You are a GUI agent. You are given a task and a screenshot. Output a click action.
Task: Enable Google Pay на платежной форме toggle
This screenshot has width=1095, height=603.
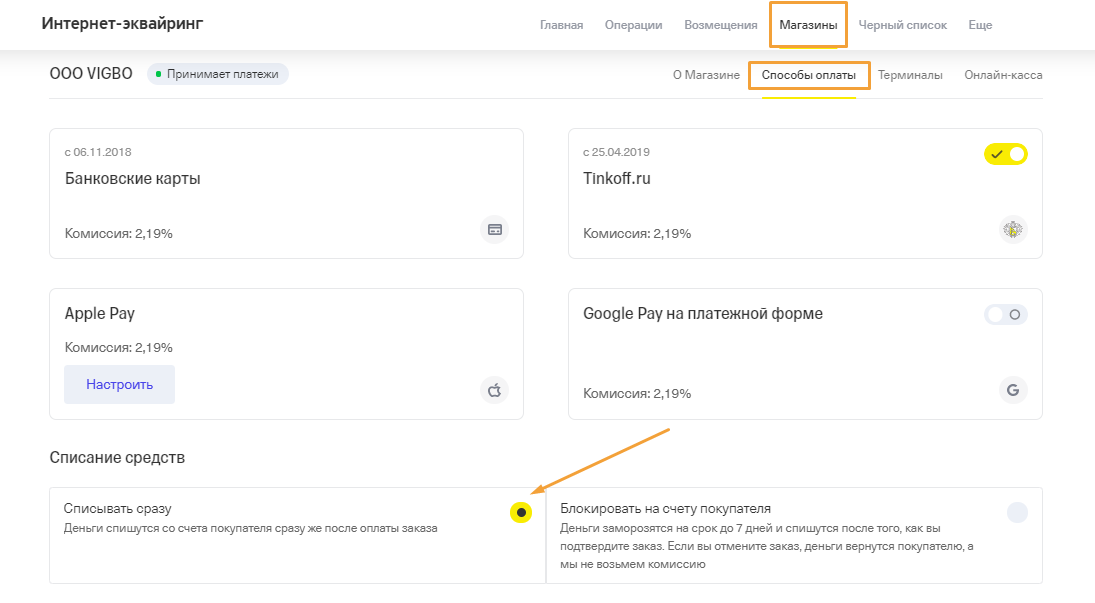(x=1006, y=314)
